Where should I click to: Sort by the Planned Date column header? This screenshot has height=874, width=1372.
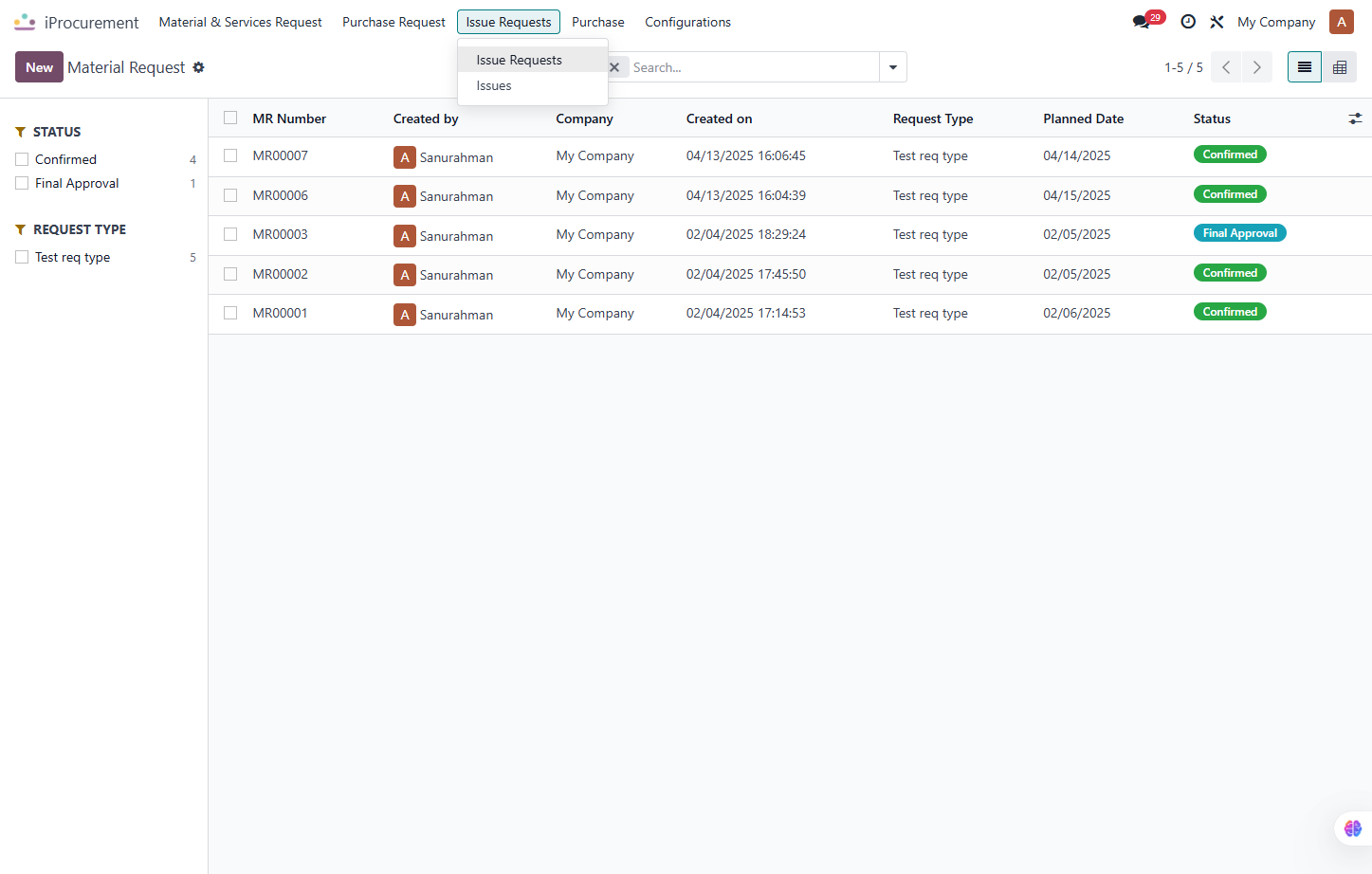(x=1084, y=118)
